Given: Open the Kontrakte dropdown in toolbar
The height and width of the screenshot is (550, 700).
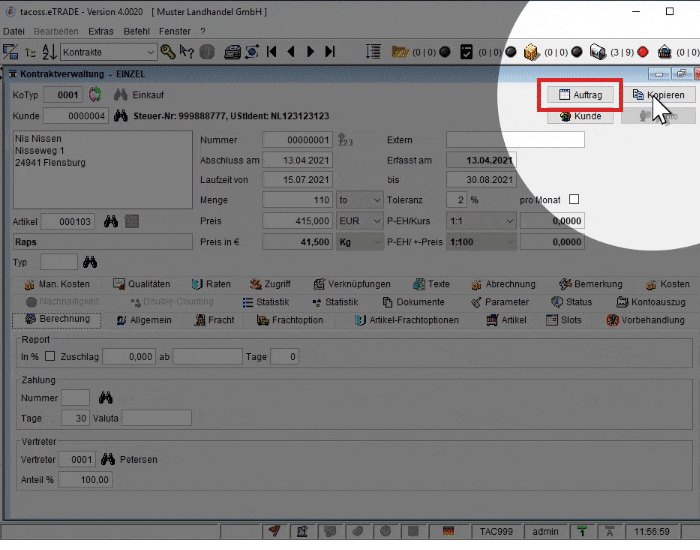Looking at the screenshot, I should (150, 52).
